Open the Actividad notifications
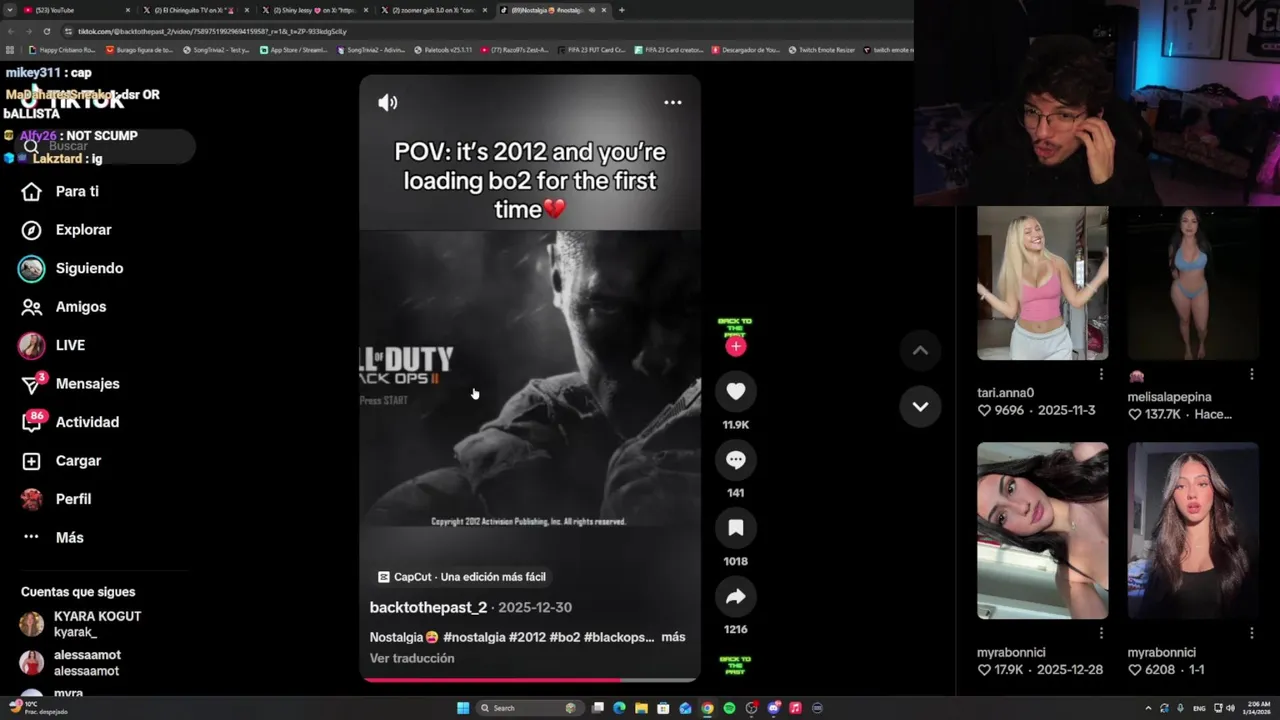1280x720 pixels. [70, 422]
